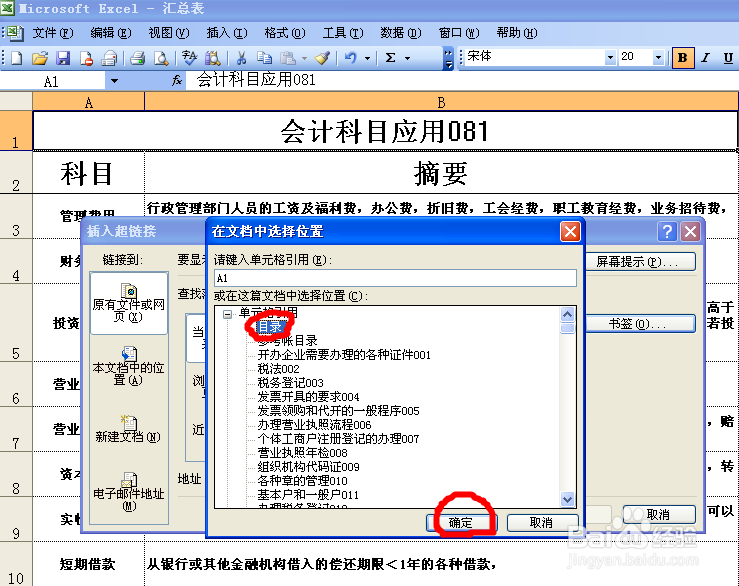Expand toolbar options chevron
This screenshot has height=586, width=739.
(448, 58)
